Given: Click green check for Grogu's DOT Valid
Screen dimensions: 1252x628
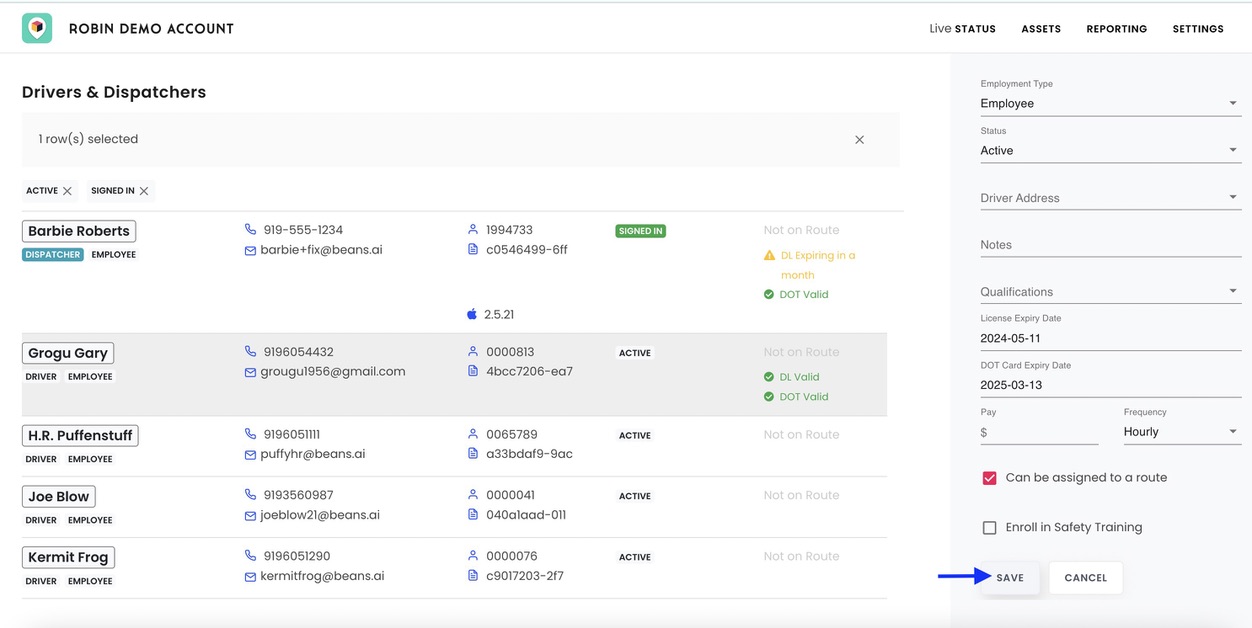Looking at the screenshot, I should pyautogui.click(x=769, y=397).
